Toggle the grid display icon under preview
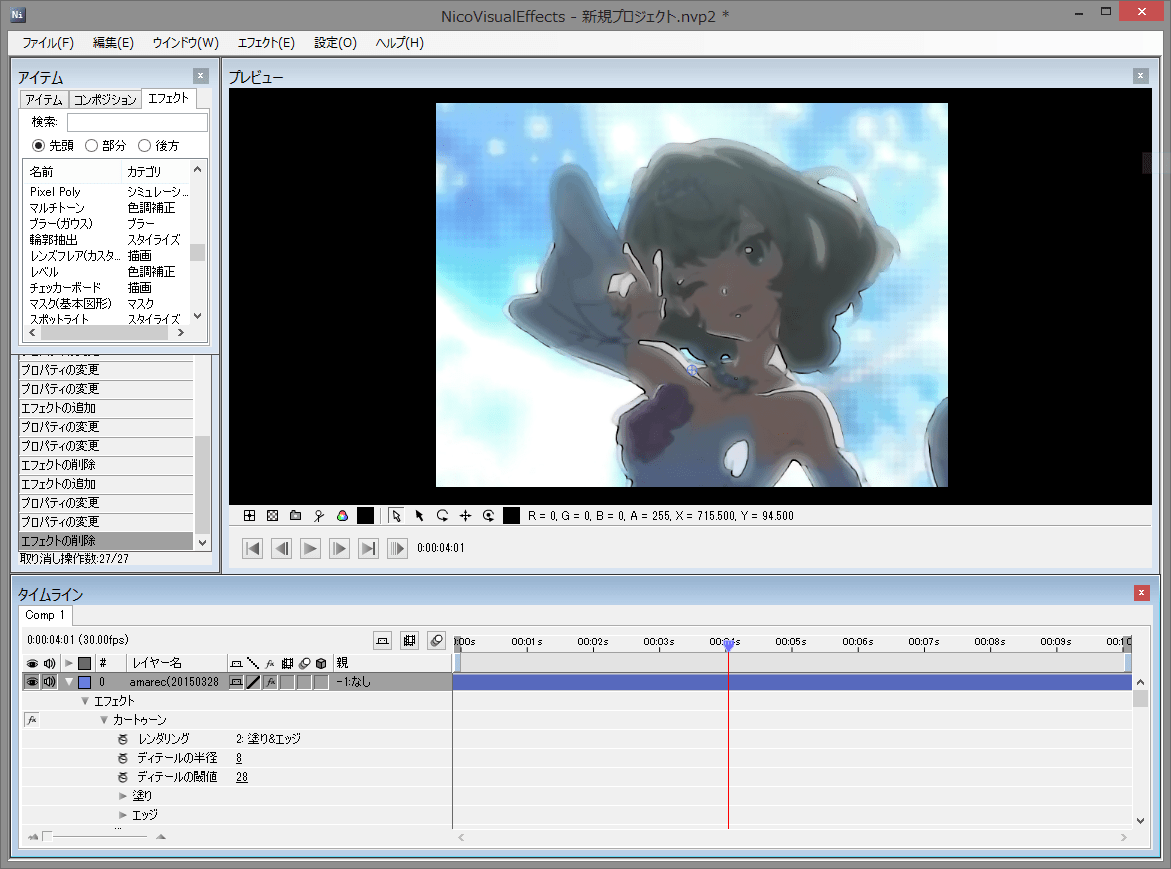Screen dimensions: 1171x869 point(249,516)
